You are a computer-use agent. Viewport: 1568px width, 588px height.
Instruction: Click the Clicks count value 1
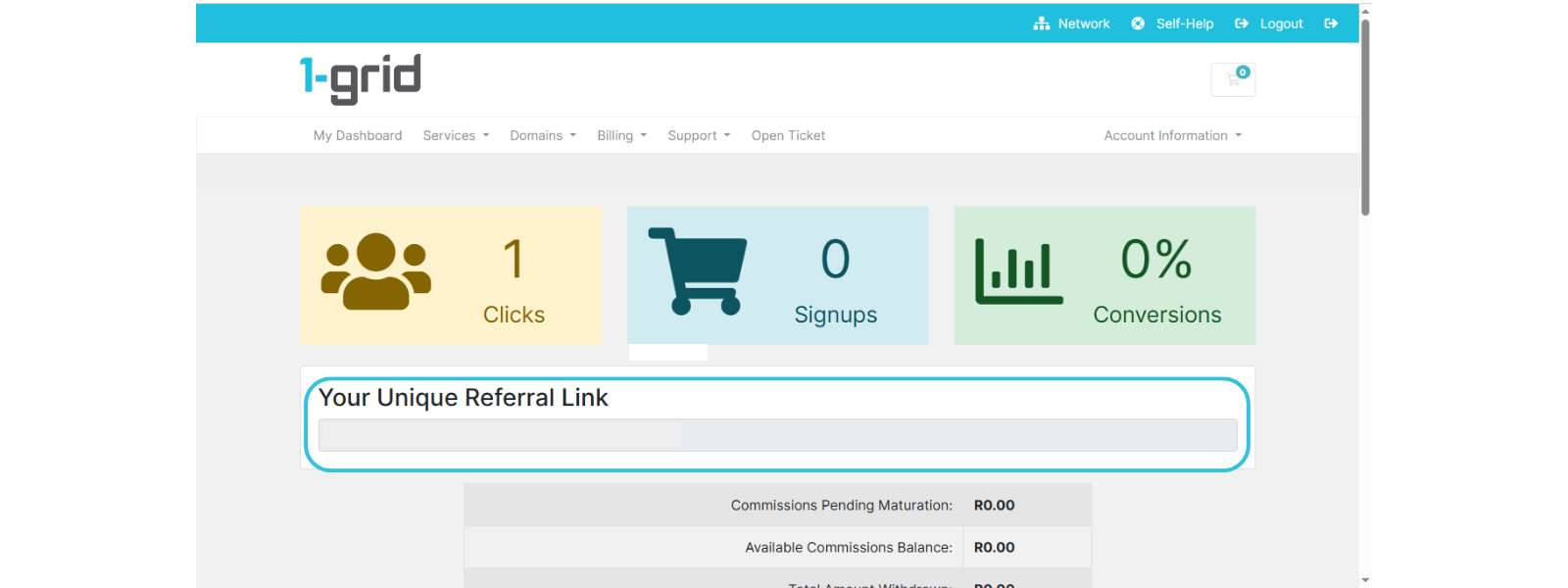(514, 260)
